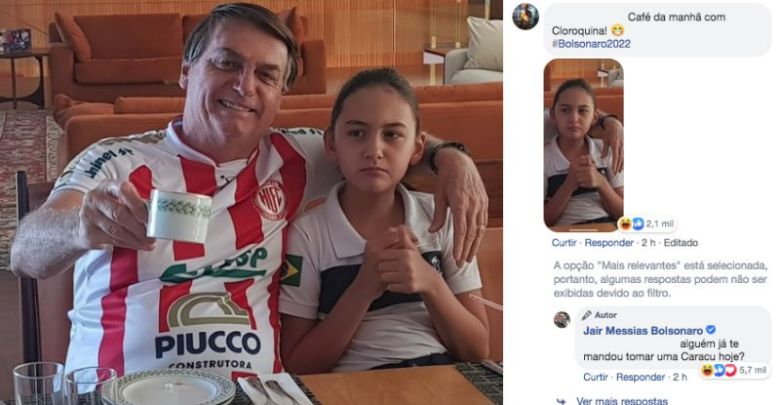Image resolution: width=780 pixels, height=405 pixels.
Task: Click the heart reaction icon beside 5,7 mil
Action: pos(730,370)
